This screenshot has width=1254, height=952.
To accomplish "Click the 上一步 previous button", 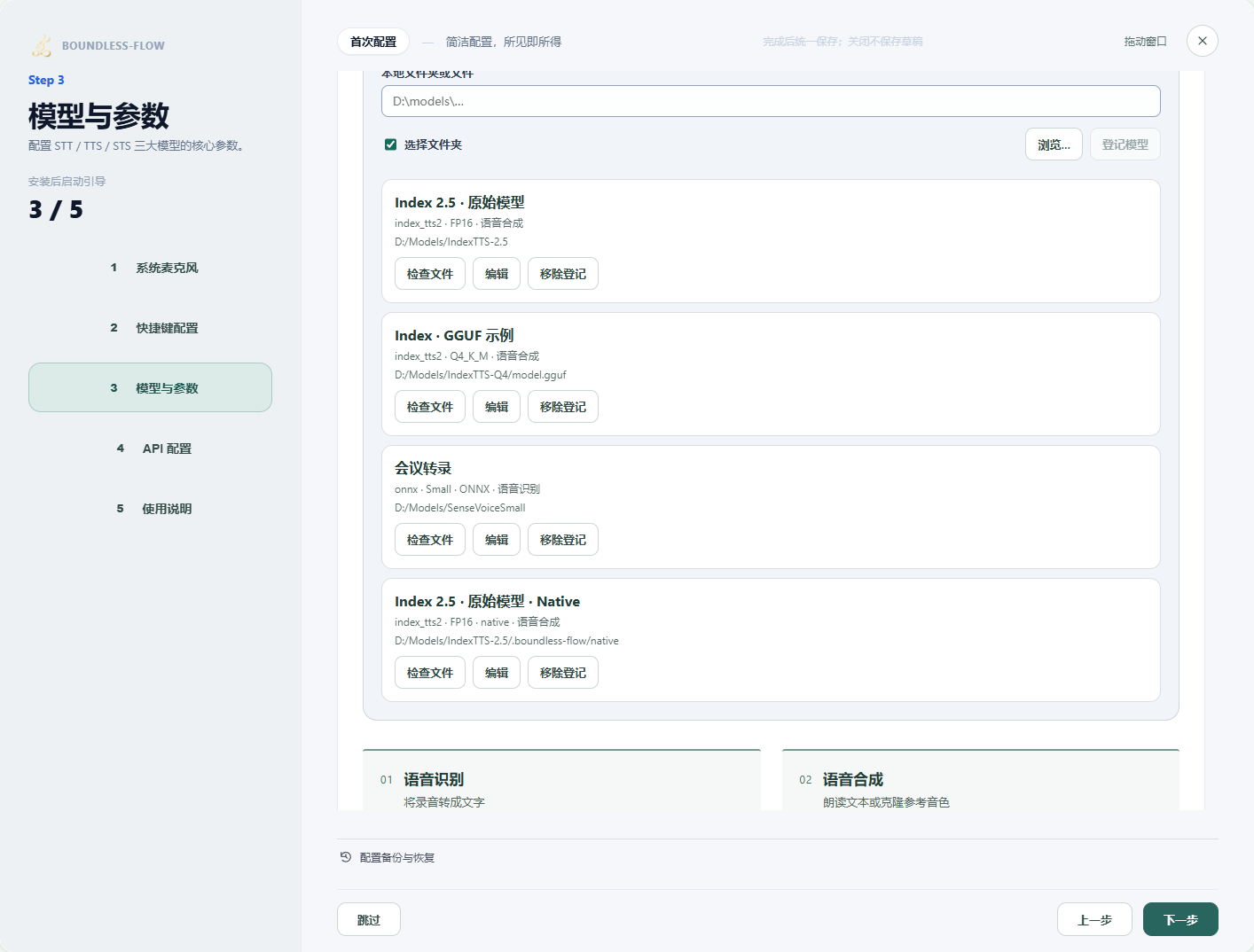I will [1094, 919].
